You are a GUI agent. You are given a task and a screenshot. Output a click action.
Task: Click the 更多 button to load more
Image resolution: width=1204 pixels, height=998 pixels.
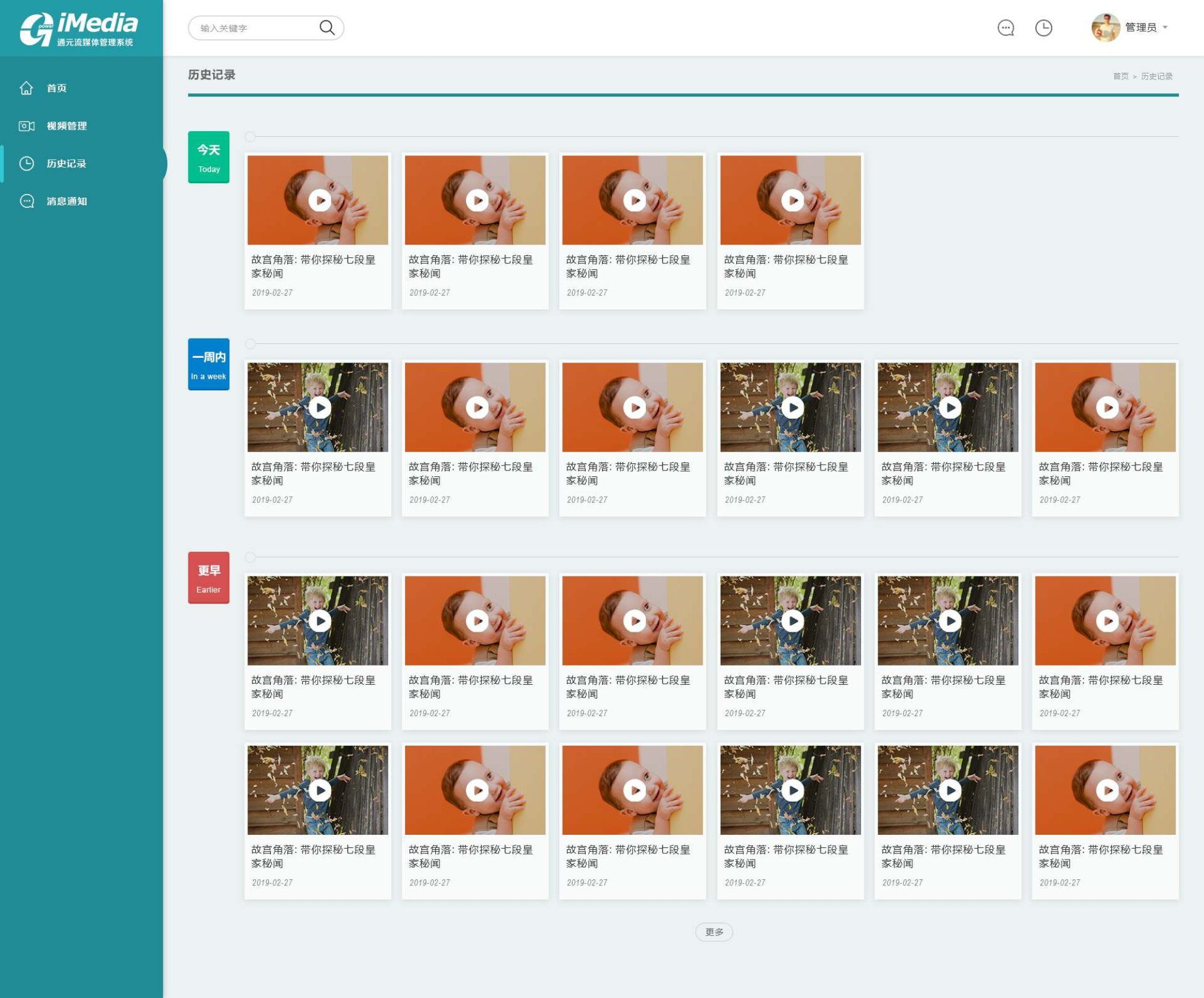point(713,932)
